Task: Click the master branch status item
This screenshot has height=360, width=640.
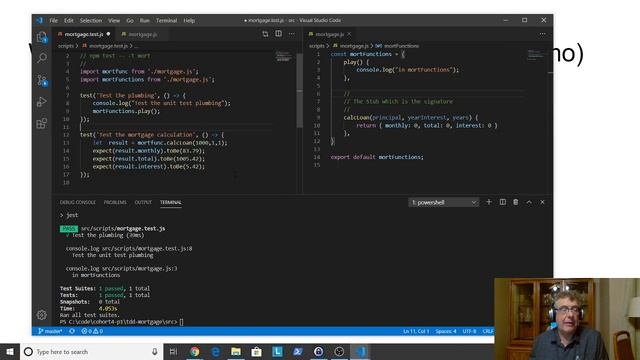Action: pos(50,331)
